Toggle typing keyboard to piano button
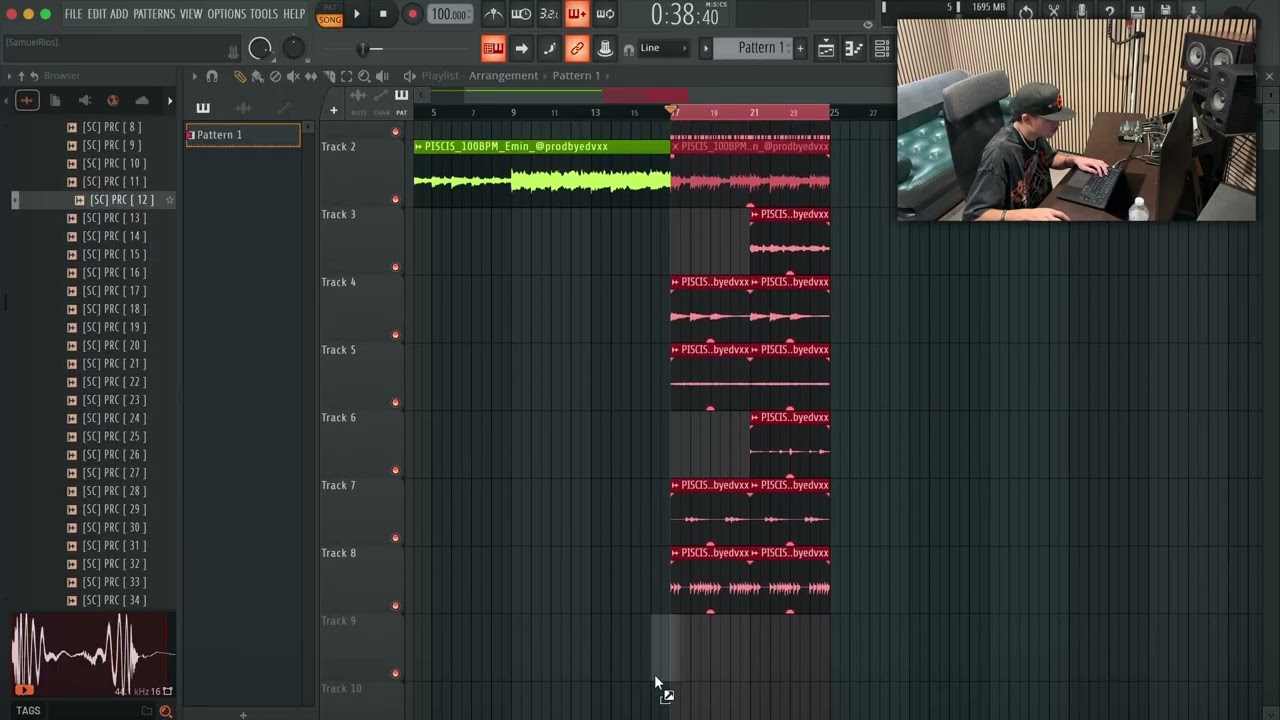 tap(493, 48)
